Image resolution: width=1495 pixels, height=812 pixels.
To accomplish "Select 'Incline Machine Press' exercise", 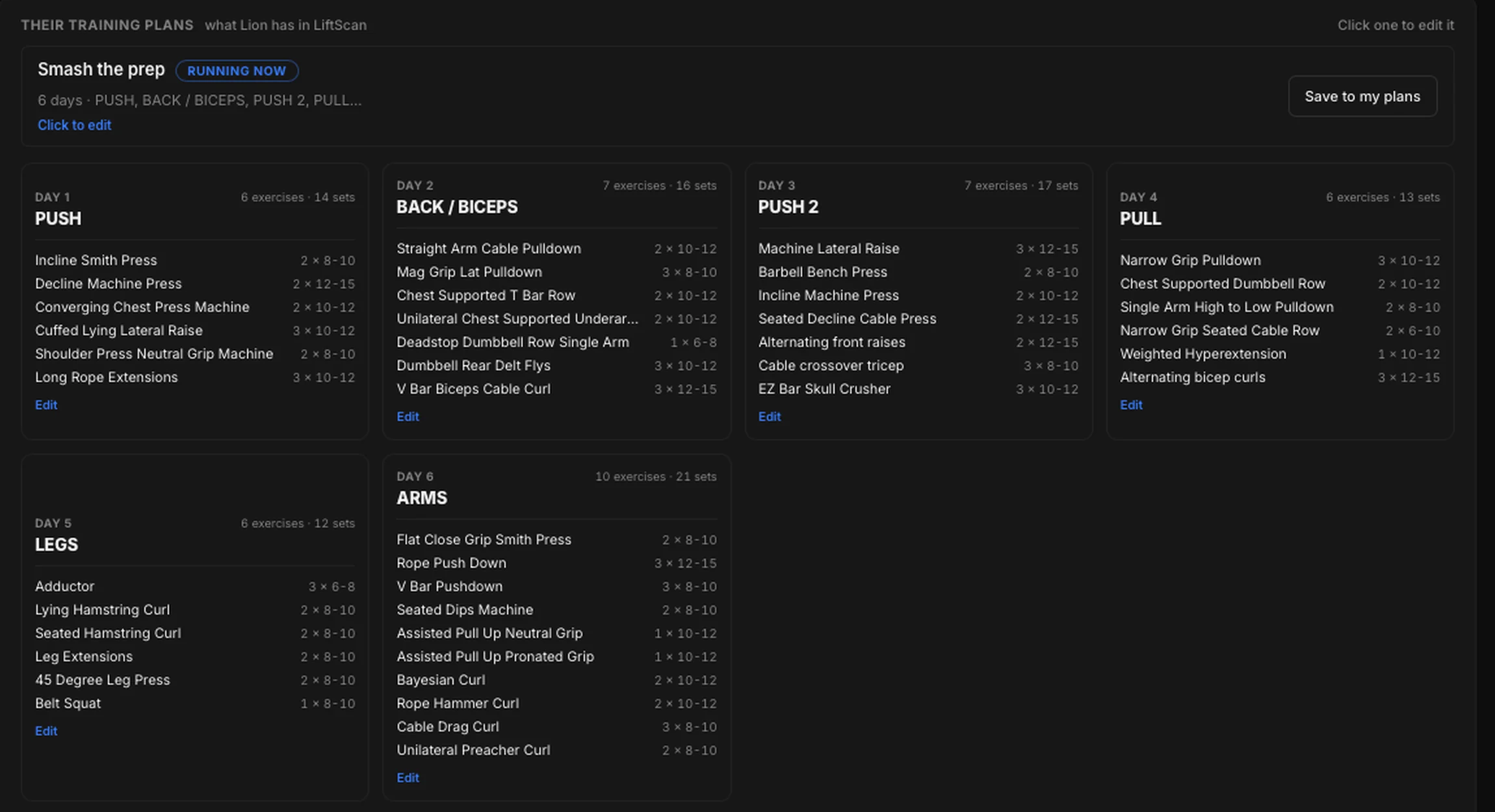I will pos(918,295).
